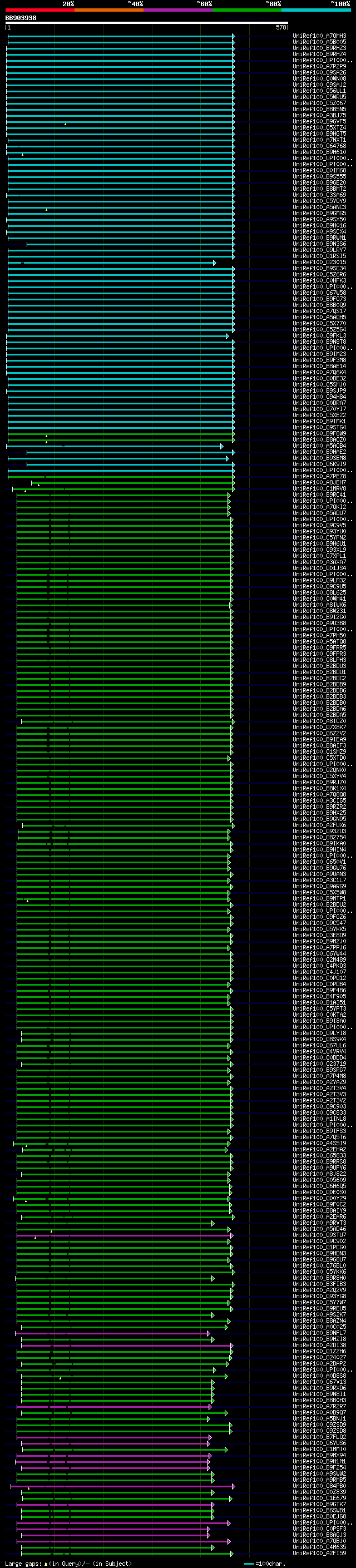Select hit label UniRef100_Q0WN08
Image resolution: width=356 pixels, height=1568 pixels.
tap(319, 78)
